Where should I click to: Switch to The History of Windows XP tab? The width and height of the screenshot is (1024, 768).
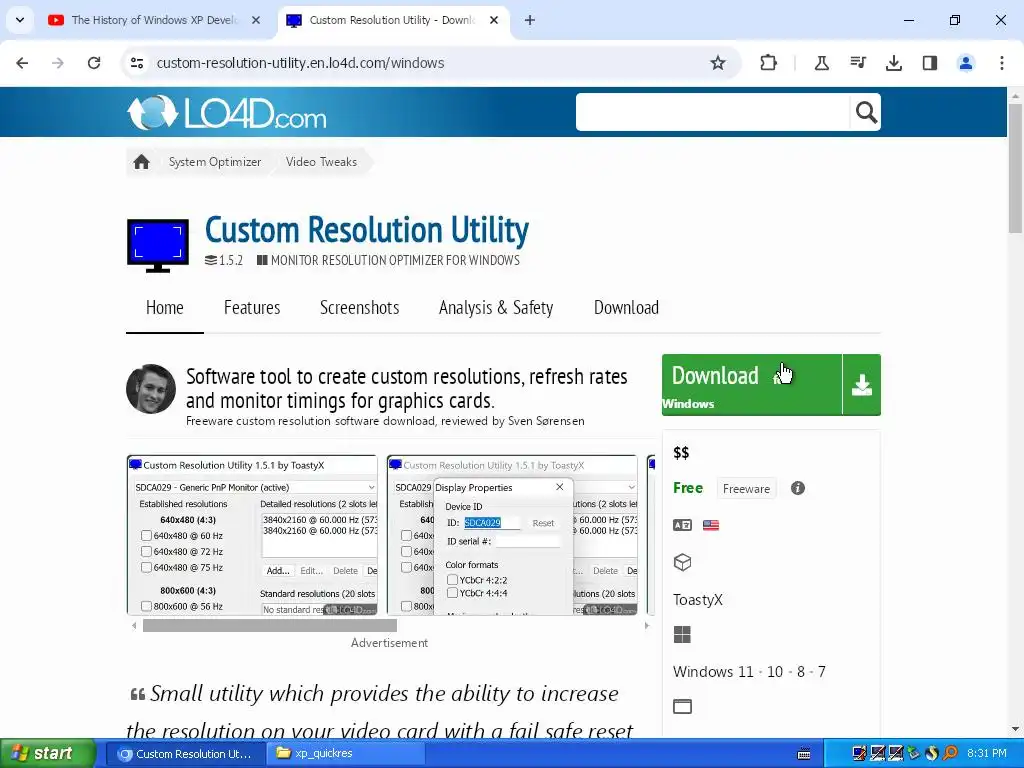coord(153,20)
